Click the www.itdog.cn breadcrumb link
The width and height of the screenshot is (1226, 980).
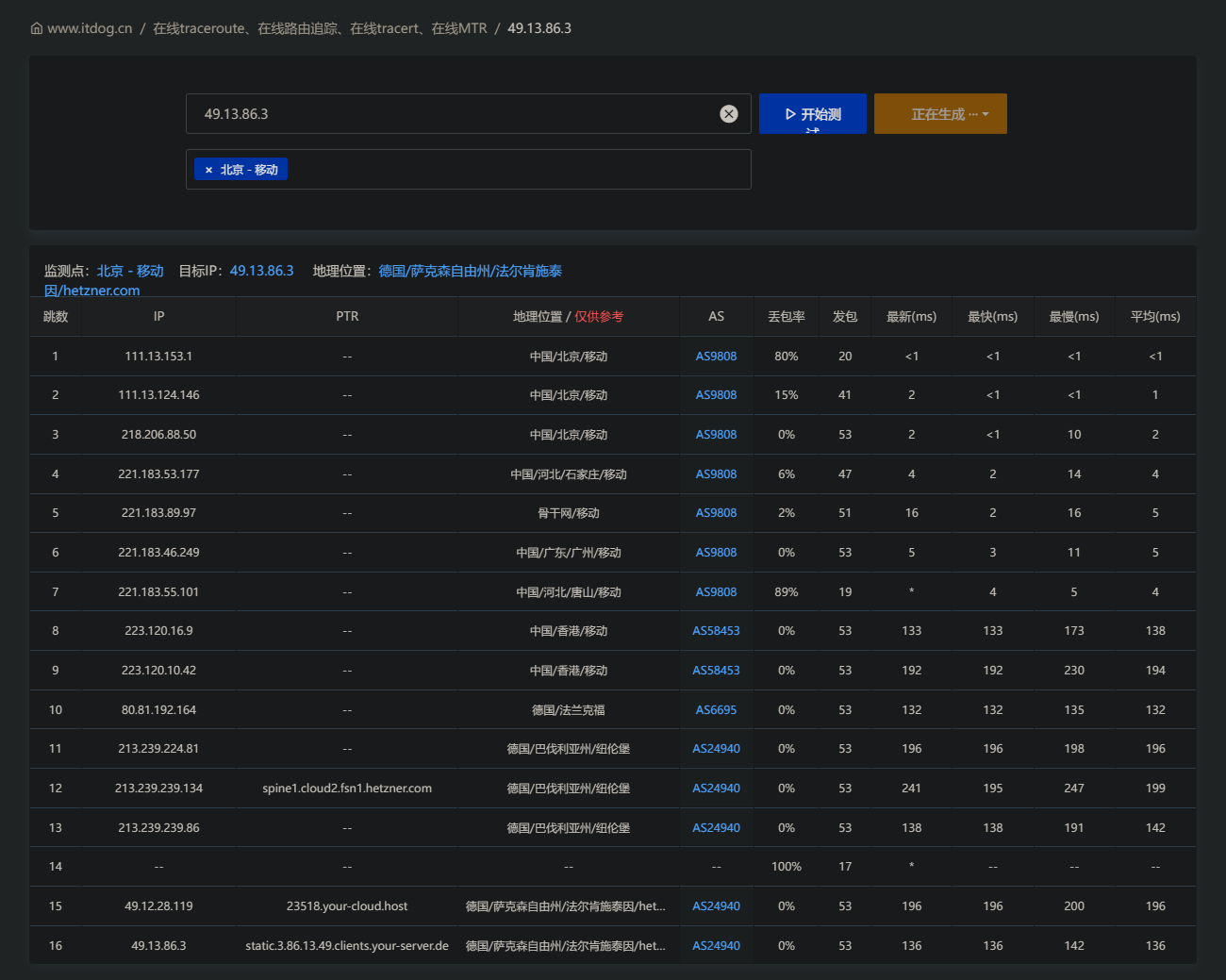point(90,28)
